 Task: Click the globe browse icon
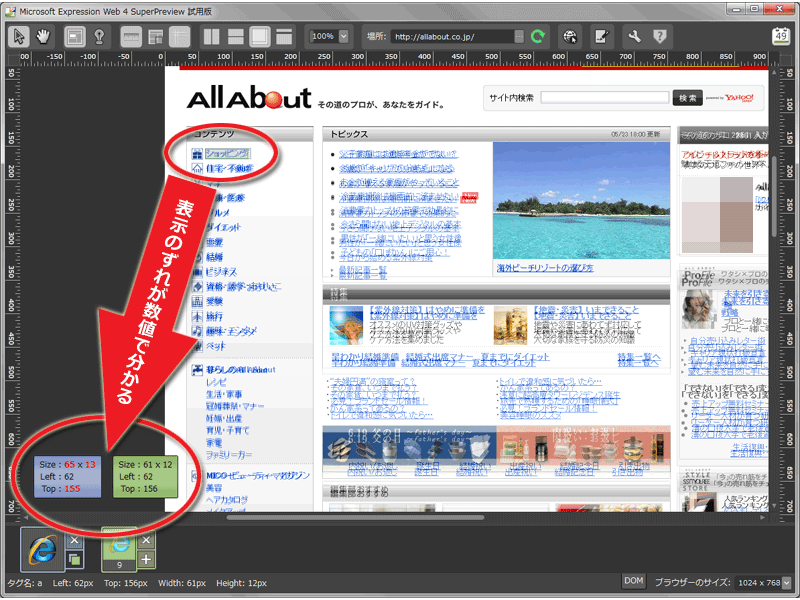click(x=568, y=35)
